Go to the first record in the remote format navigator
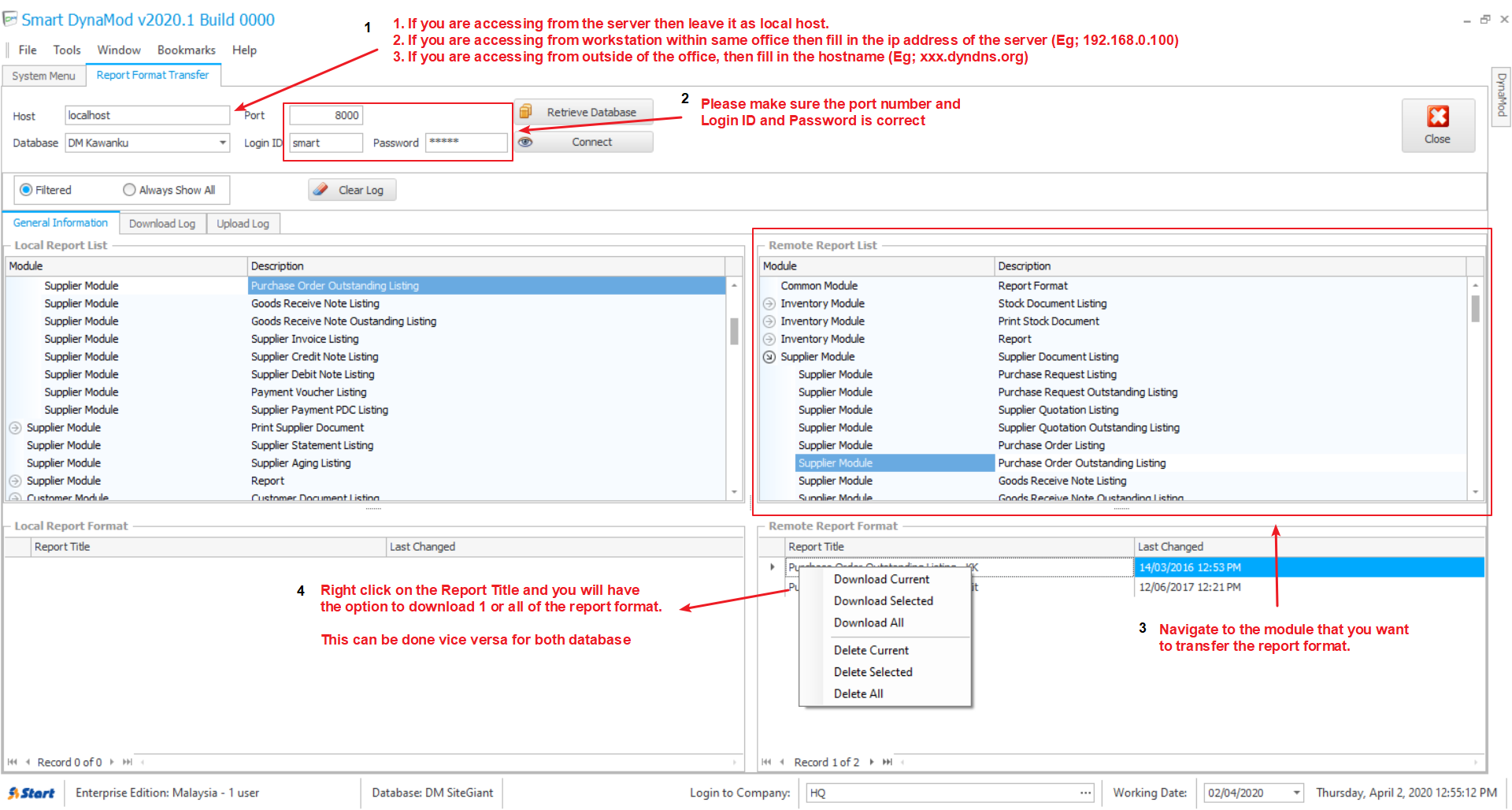The image size is (1512, 810). click(766, 762)
